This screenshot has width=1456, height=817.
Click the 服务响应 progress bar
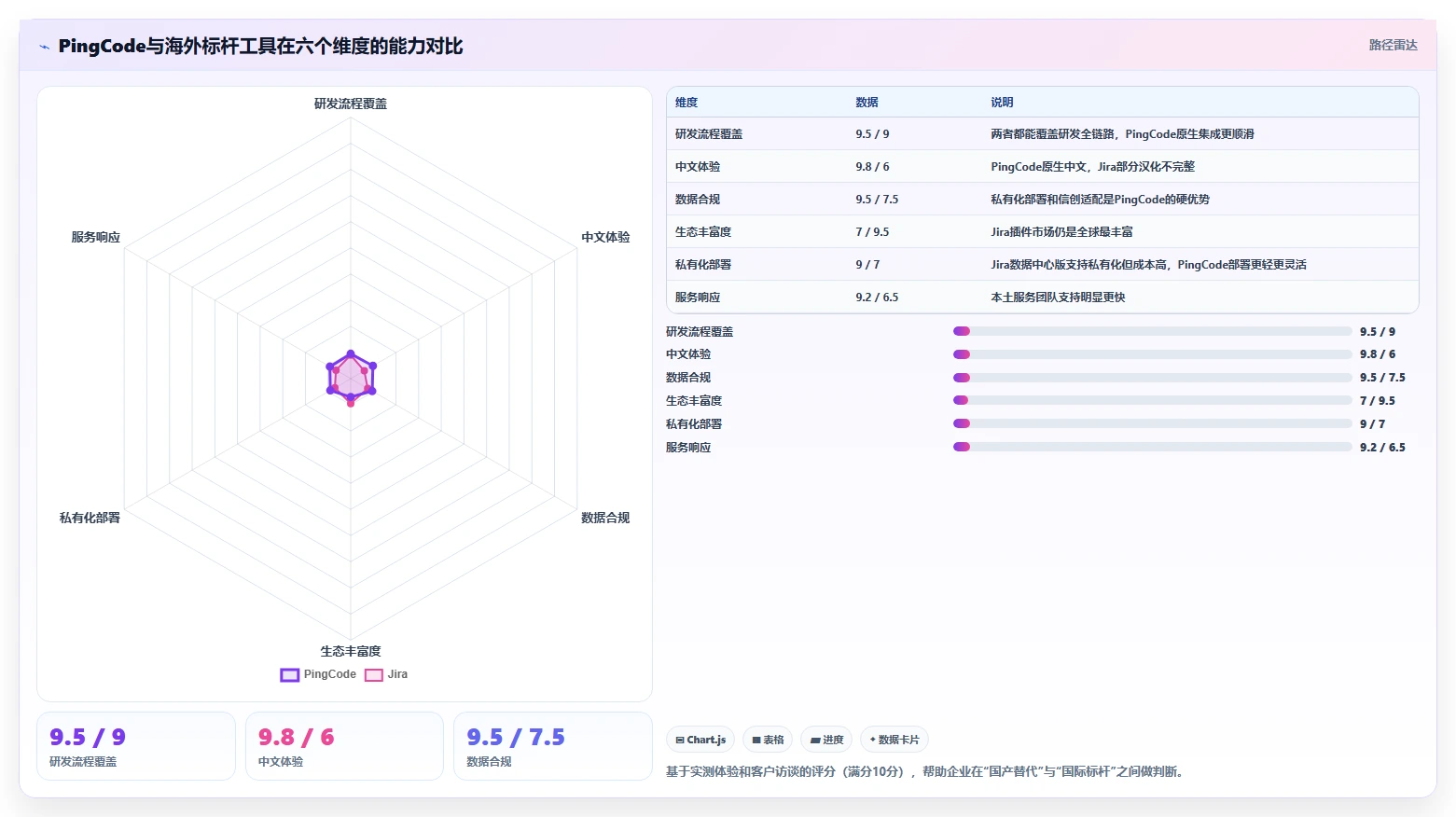tap(1152, 447)
